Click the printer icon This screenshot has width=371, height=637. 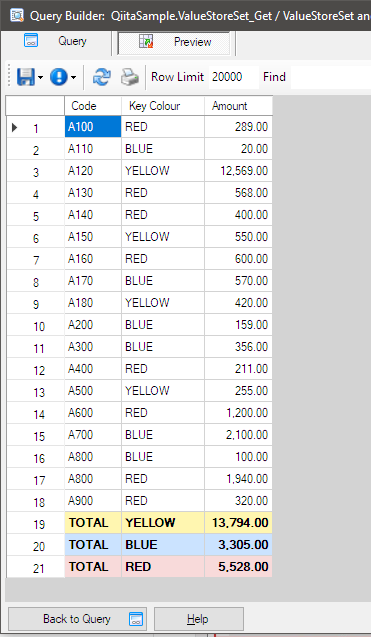coord(130,77)
